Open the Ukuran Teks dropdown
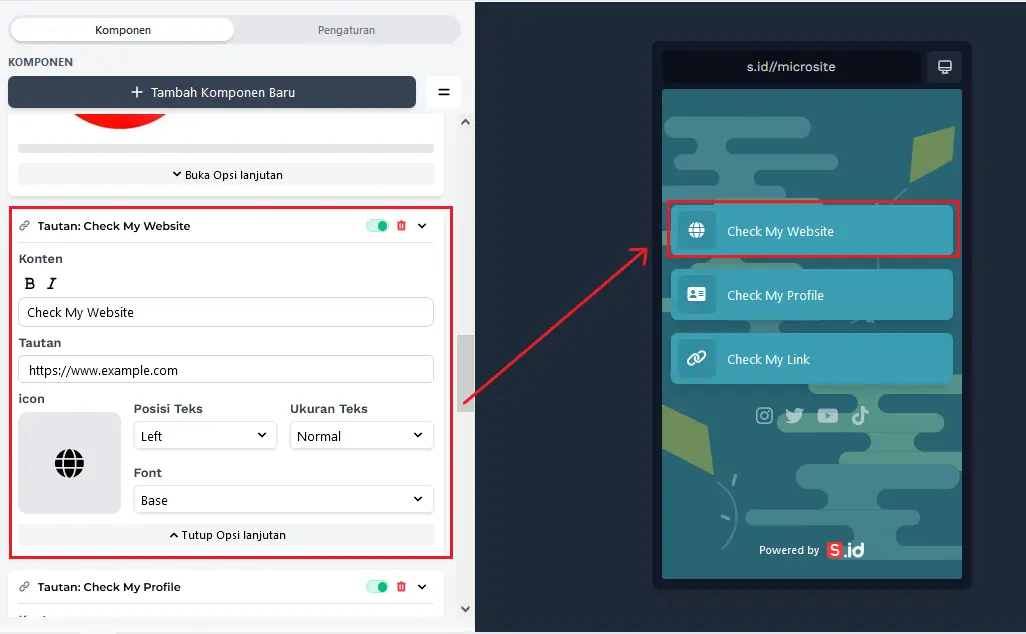This screenshot has width=1026, height=634. [x=361, y=436]
